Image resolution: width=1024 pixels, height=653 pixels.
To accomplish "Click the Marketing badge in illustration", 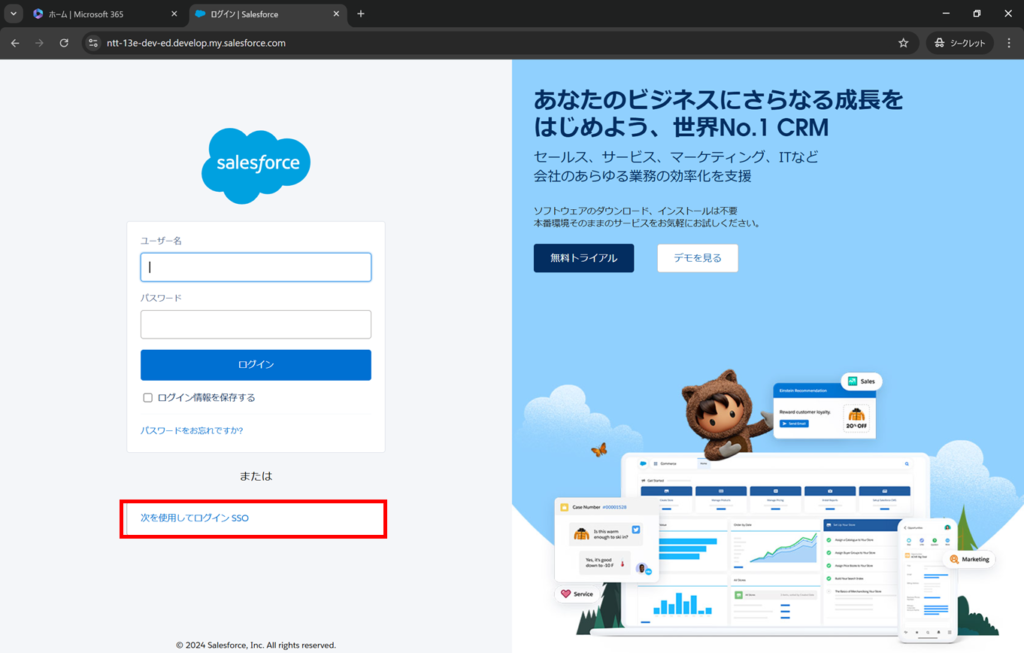I will pos(969,559).
